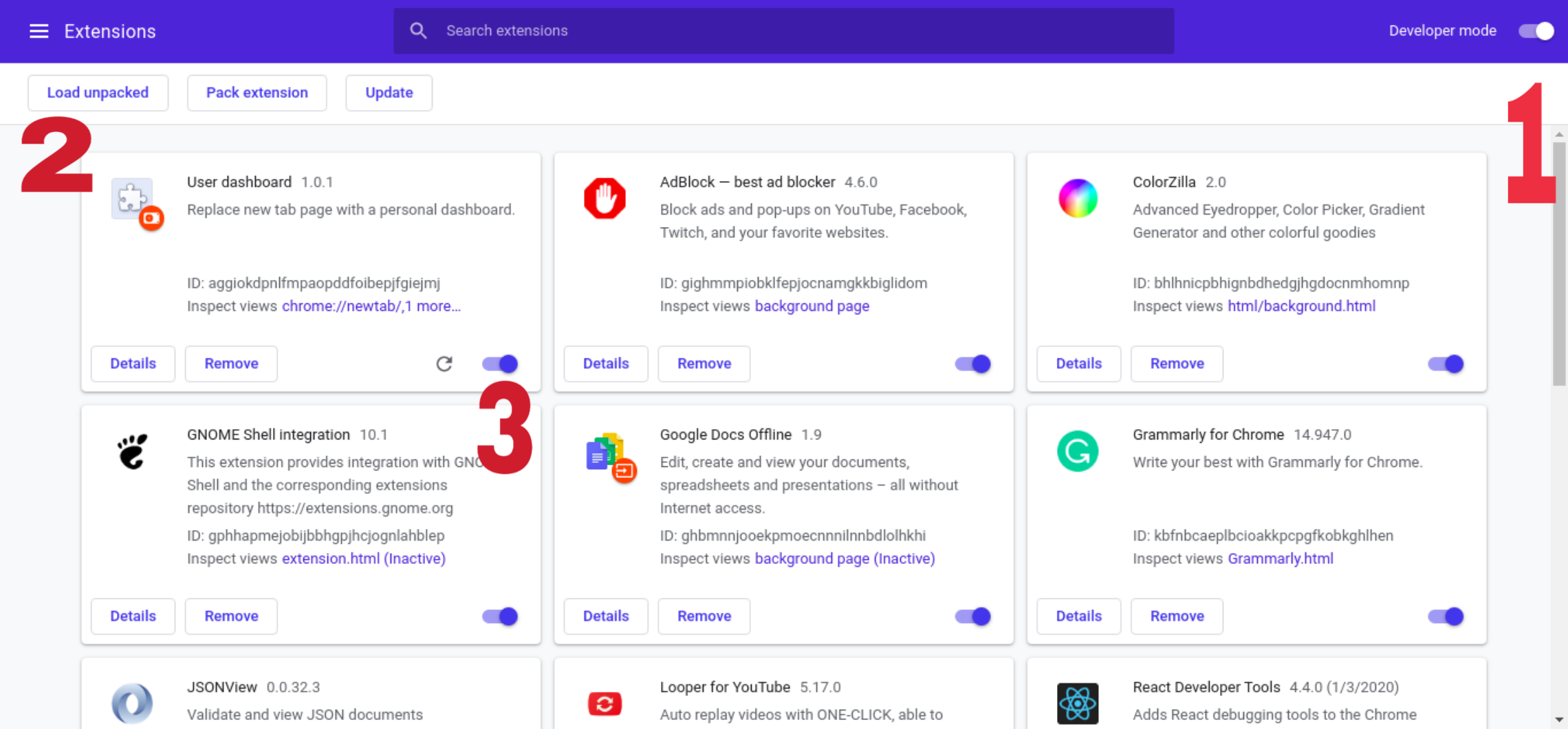Click scrollbar down arrow

pyautogui.click(x=1559, y=719)
